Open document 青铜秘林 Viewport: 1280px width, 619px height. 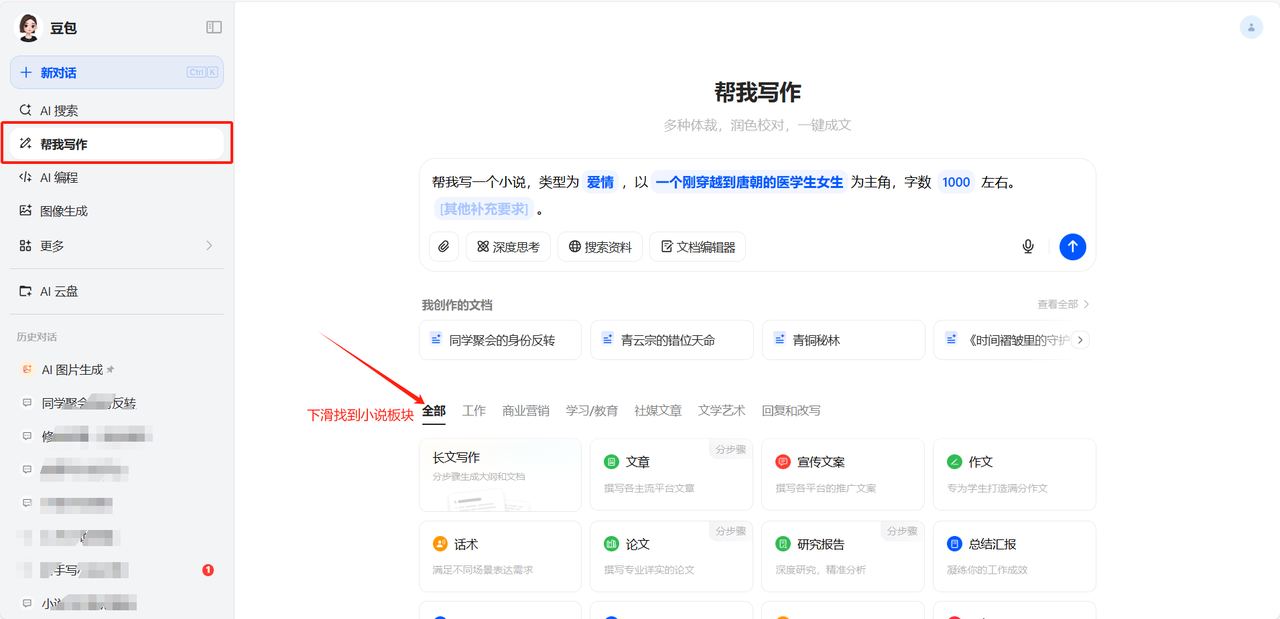click(843, 340)
